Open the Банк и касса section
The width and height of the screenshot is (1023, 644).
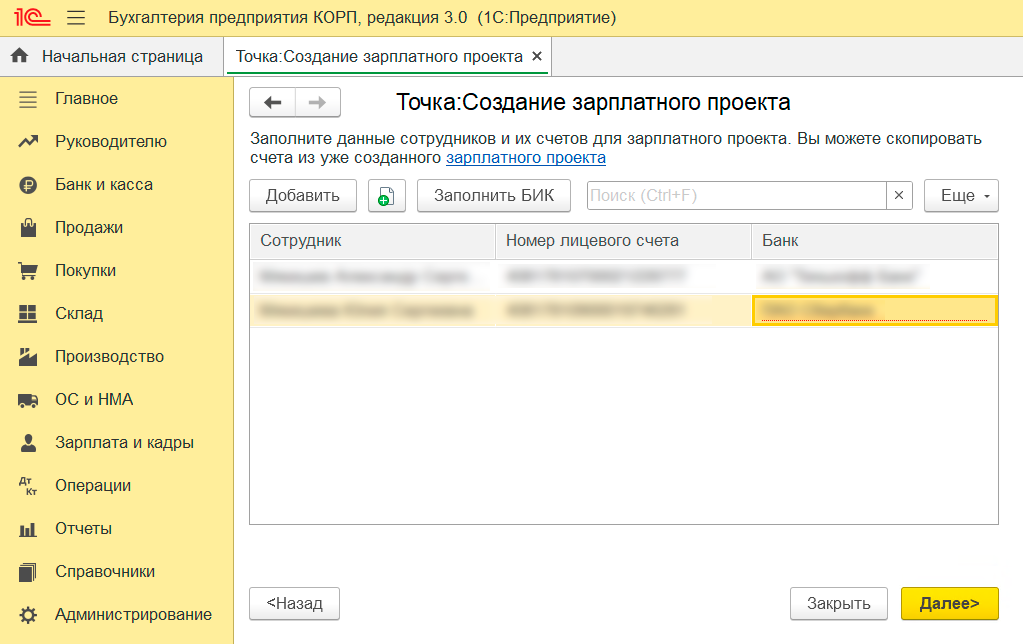click(104, 185)
